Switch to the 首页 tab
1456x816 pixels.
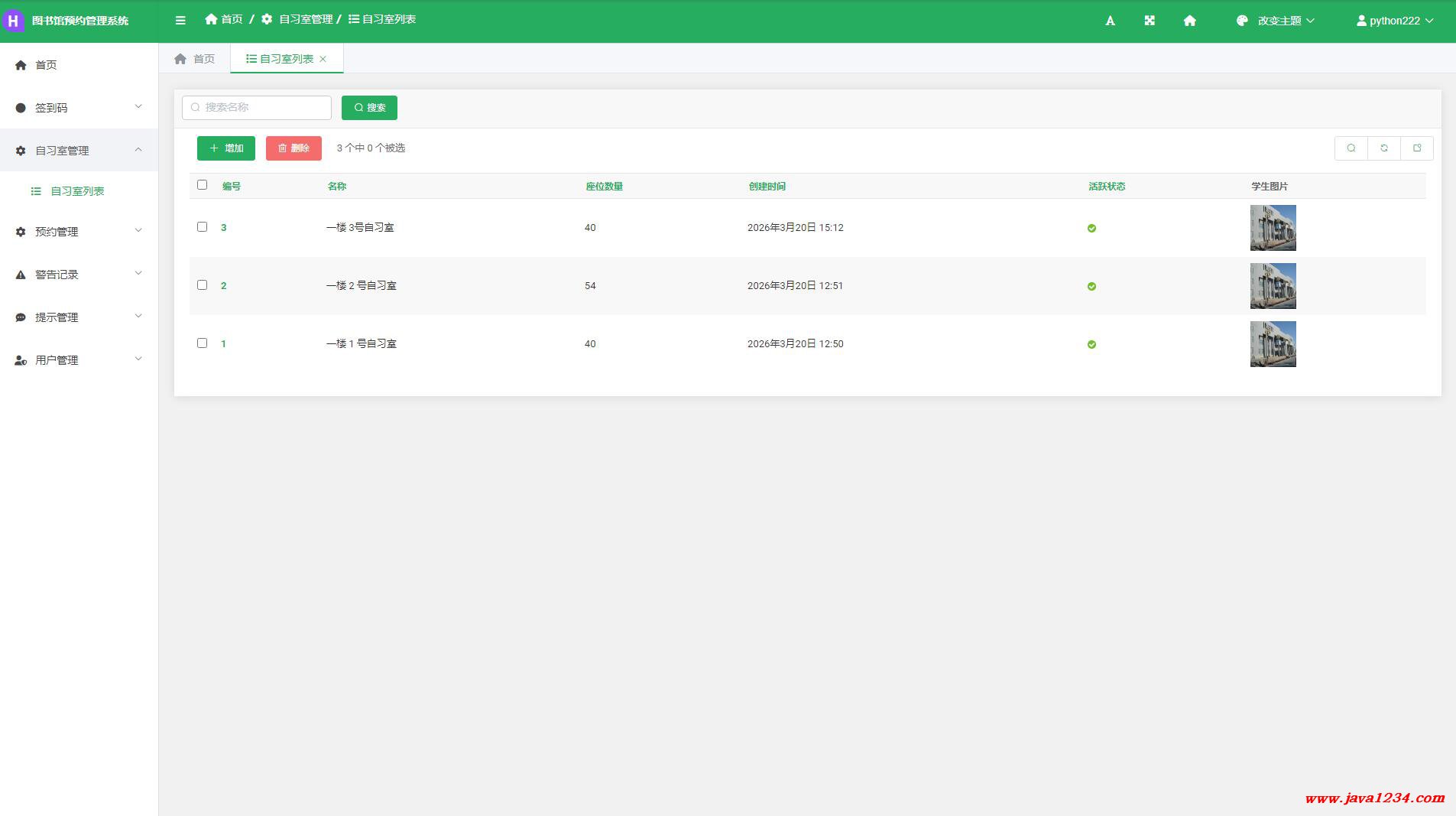tap(195, 59)
